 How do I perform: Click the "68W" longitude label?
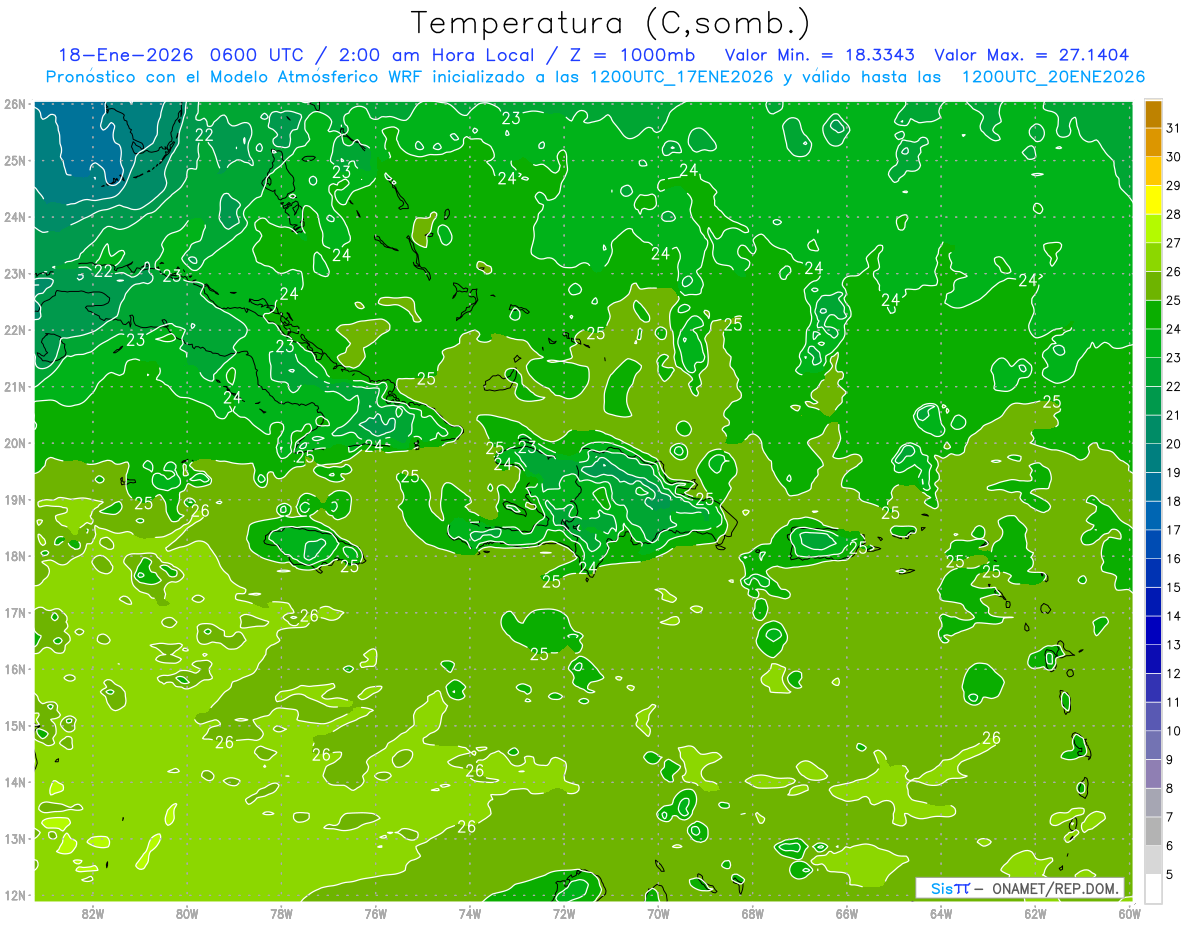point(752,913)
